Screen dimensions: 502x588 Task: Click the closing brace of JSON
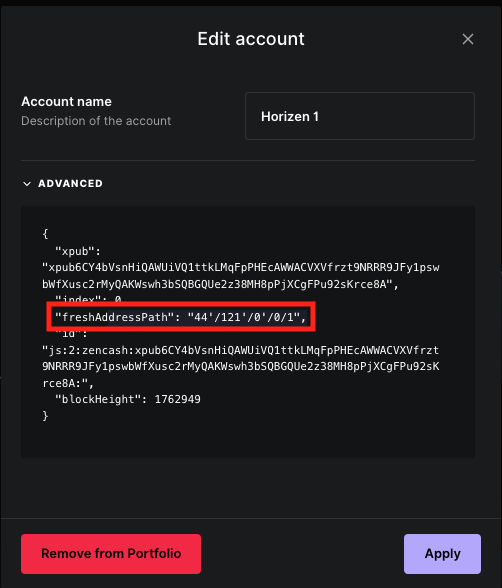click(45, 416)
